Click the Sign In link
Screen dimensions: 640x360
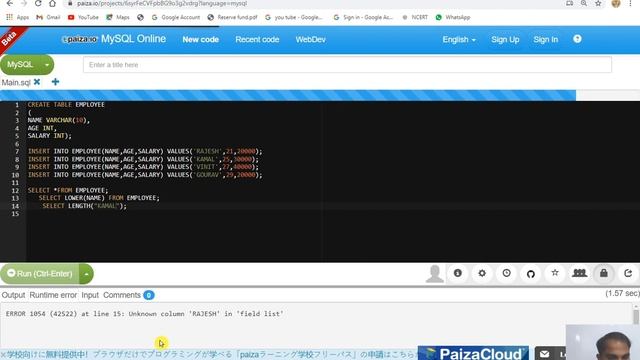pyautogui.click(x=545, y=40)
